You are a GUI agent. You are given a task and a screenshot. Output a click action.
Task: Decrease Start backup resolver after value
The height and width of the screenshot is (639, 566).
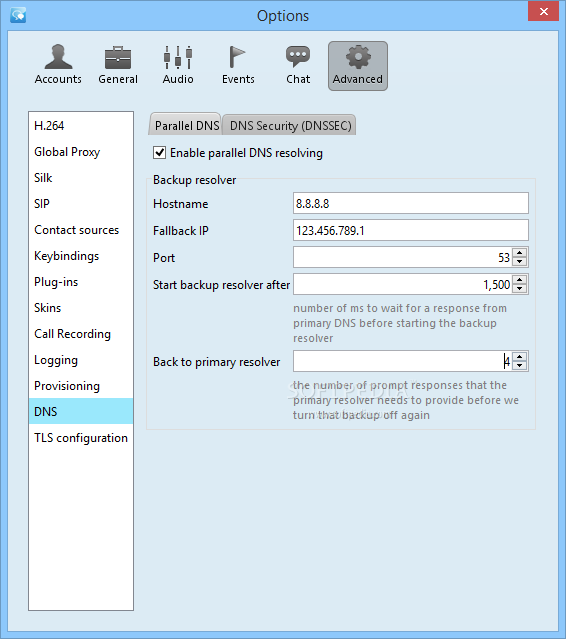pyautogui.click(x=520, y=289)
